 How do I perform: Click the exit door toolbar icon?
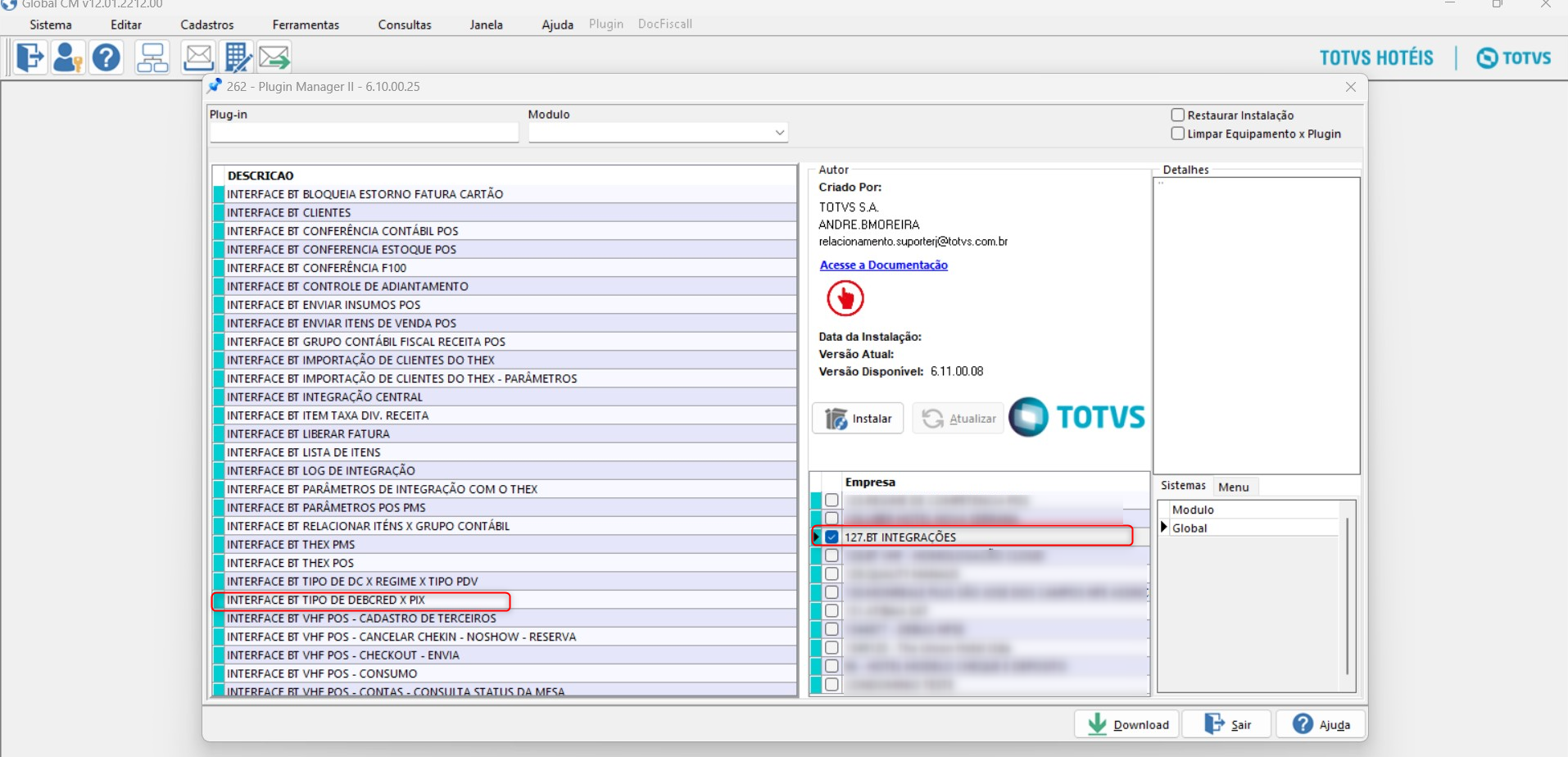30,57
